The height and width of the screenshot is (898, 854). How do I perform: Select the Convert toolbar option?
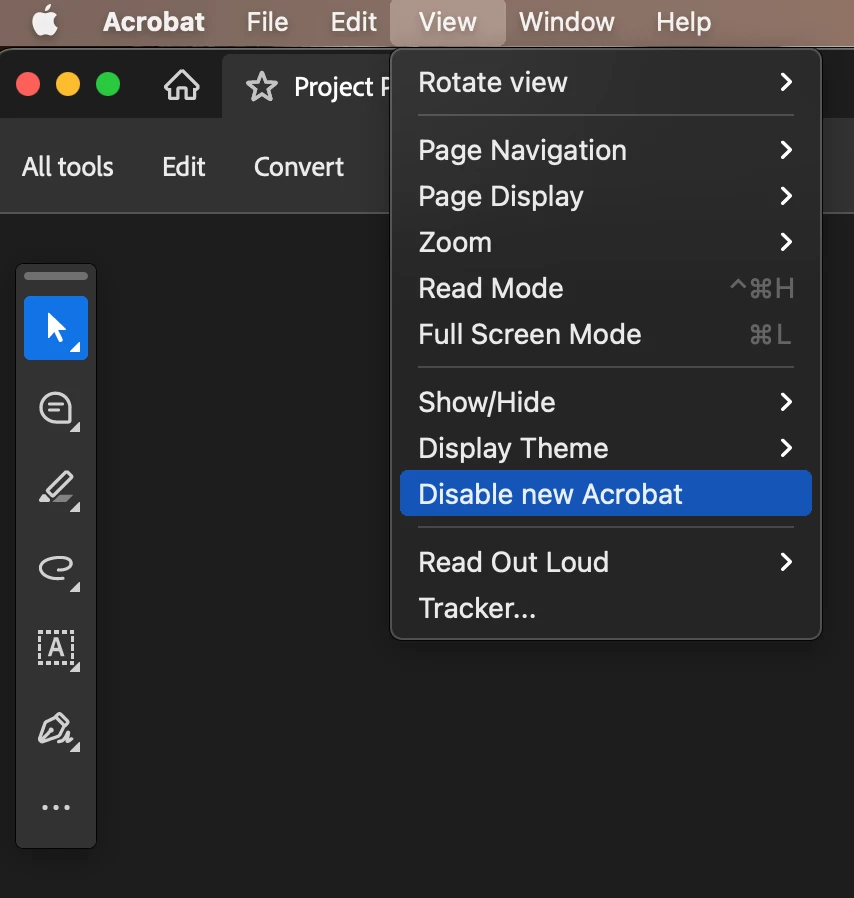point(298,167)
